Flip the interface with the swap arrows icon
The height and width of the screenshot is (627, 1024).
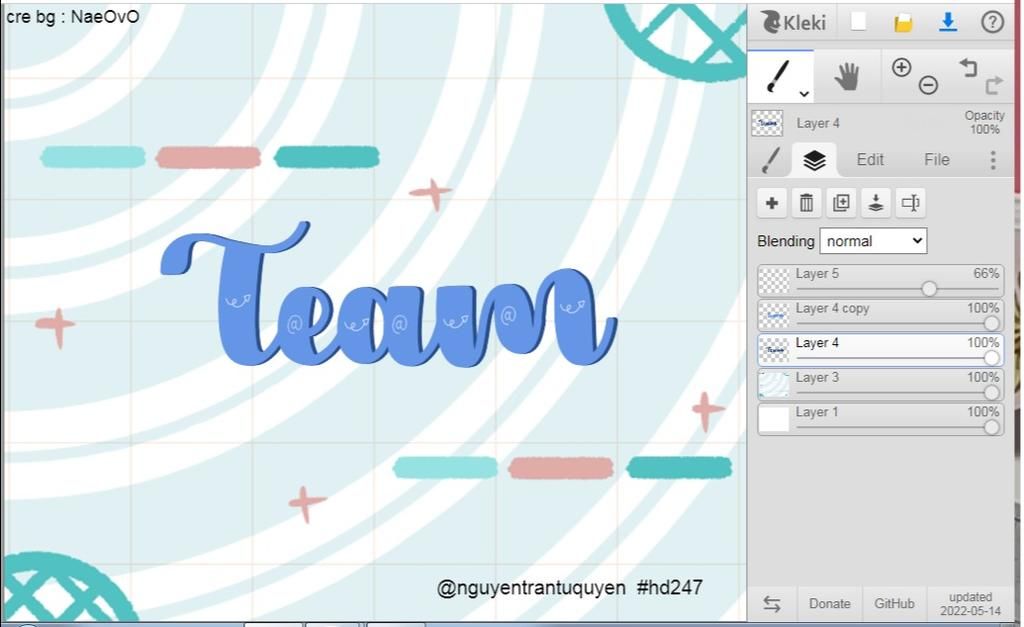(x=772, y=604)
